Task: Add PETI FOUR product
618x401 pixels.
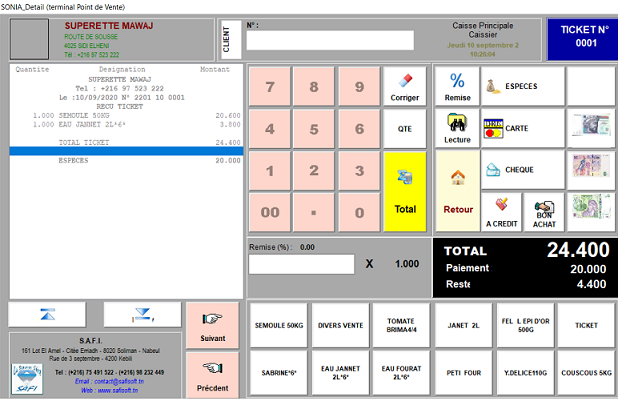Action: [x=464, y=373]
